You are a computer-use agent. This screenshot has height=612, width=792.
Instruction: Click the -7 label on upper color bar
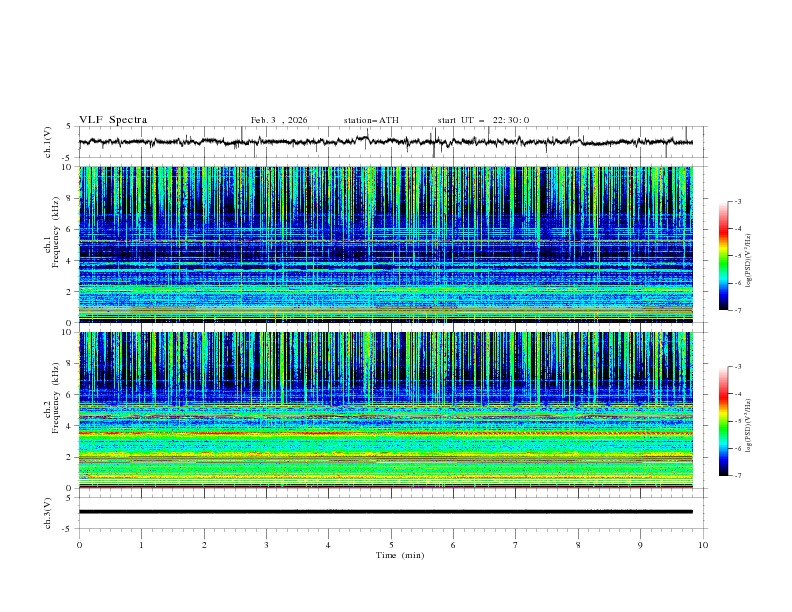pos(737,310)
